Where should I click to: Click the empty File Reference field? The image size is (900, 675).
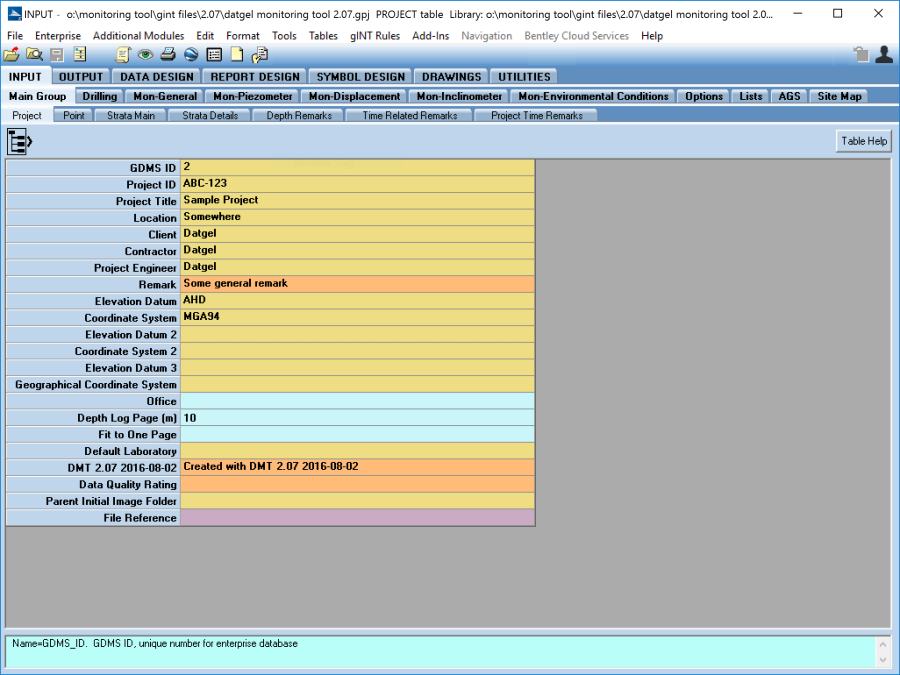tap(357, 518)
